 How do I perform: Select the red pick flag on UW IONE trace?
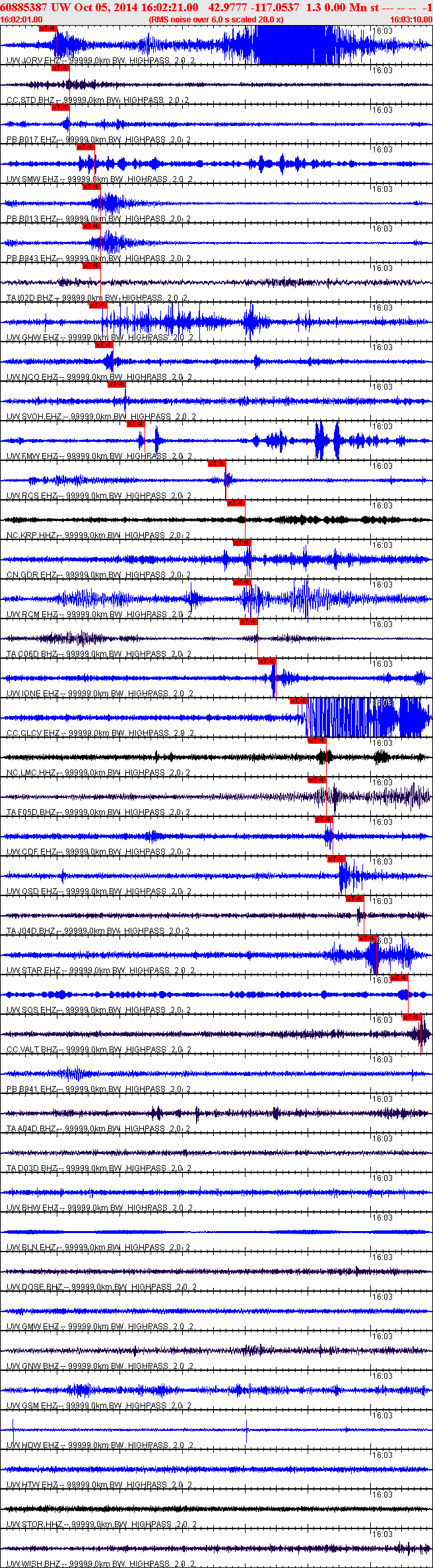(267, 661)
